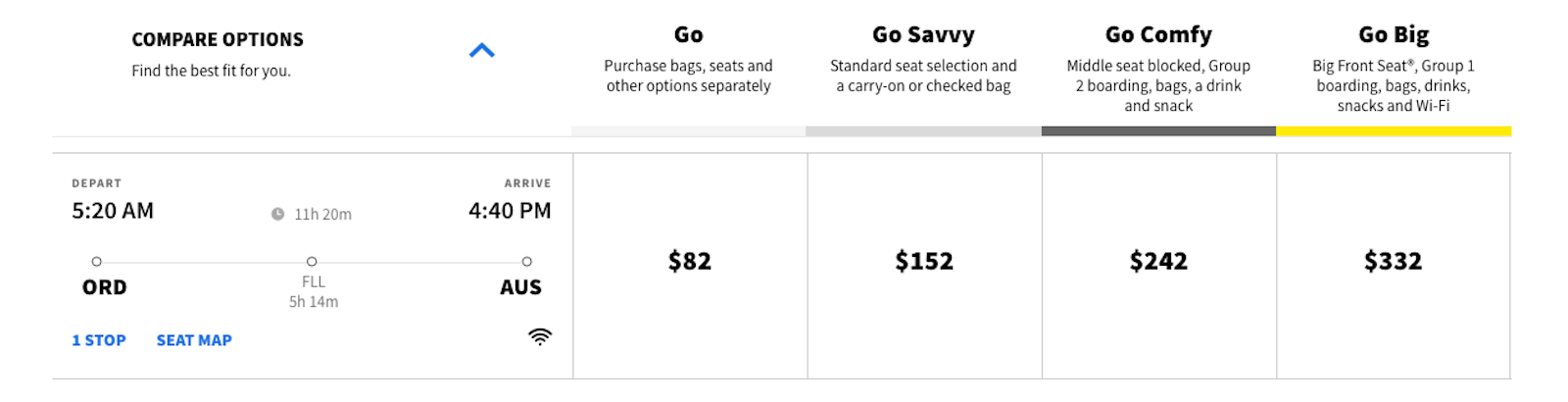
Task: Click the ORD origin stop circle
Action: tap(96, 262)
